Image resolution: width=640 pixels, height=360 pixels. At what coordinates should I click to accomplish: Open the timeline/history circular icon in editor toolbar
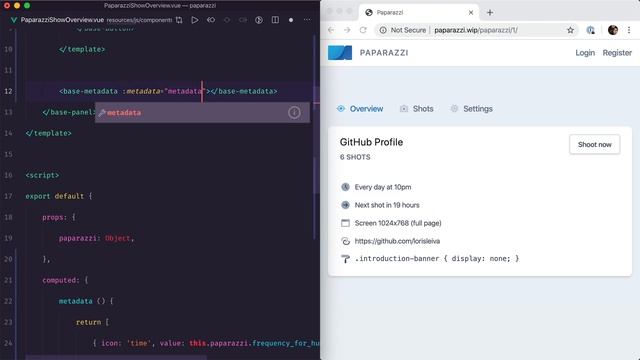click(259, 20)
